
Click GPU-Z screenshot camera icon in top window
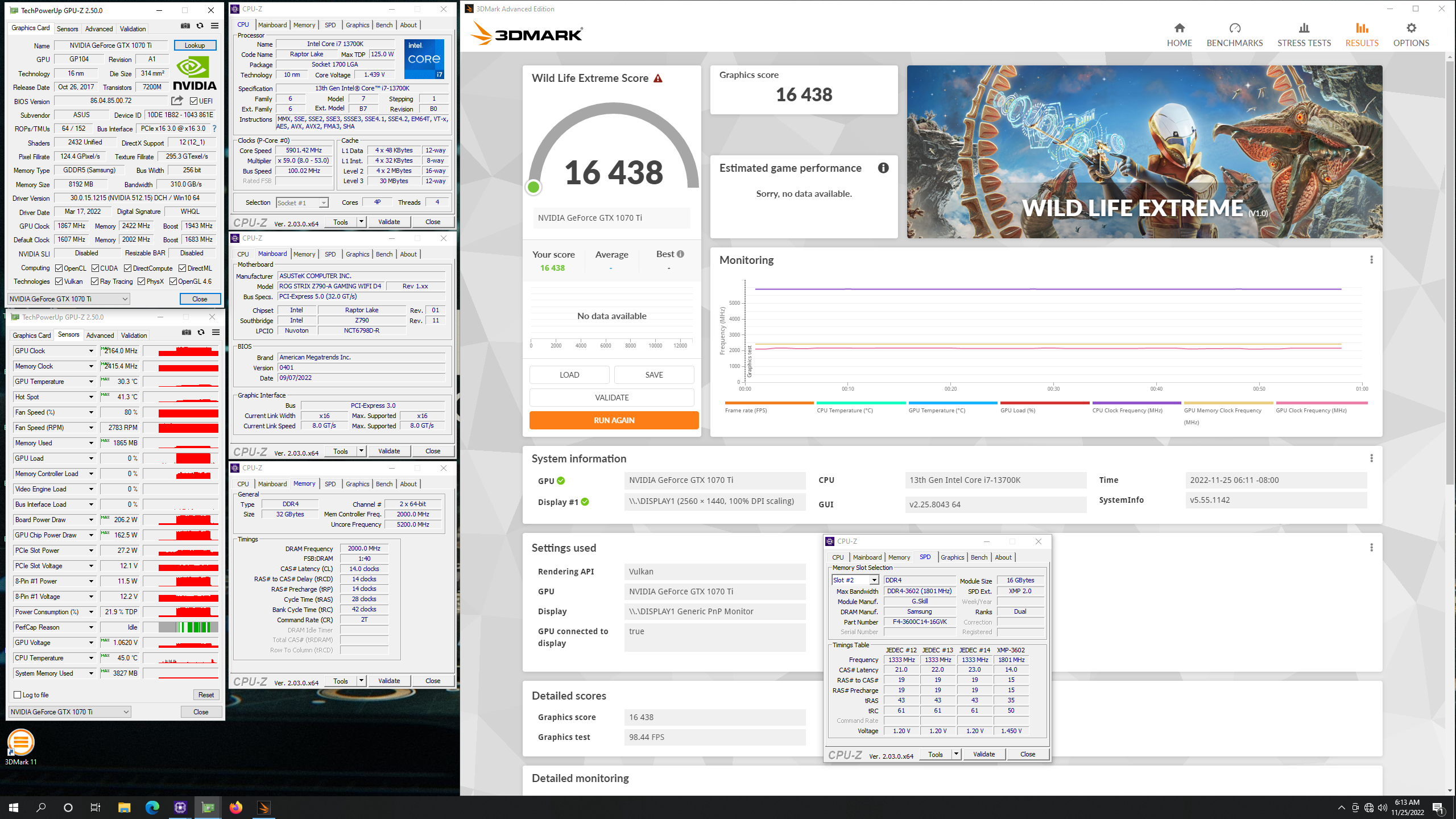coord(185,26)
